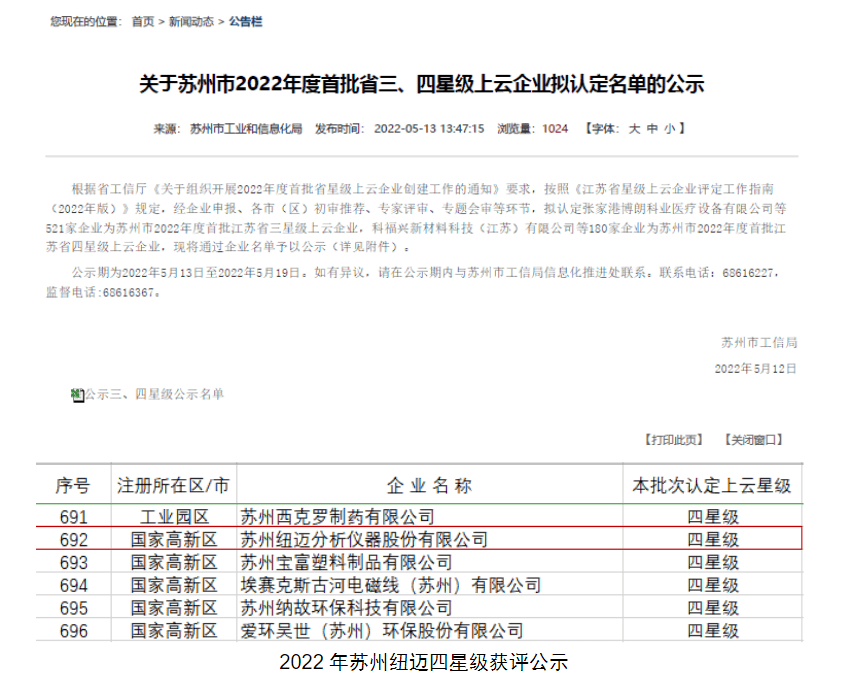The height and width of the screenshot is (689, 856).
Task: Click the 打印此页 print button
Action: click(674, 440)
